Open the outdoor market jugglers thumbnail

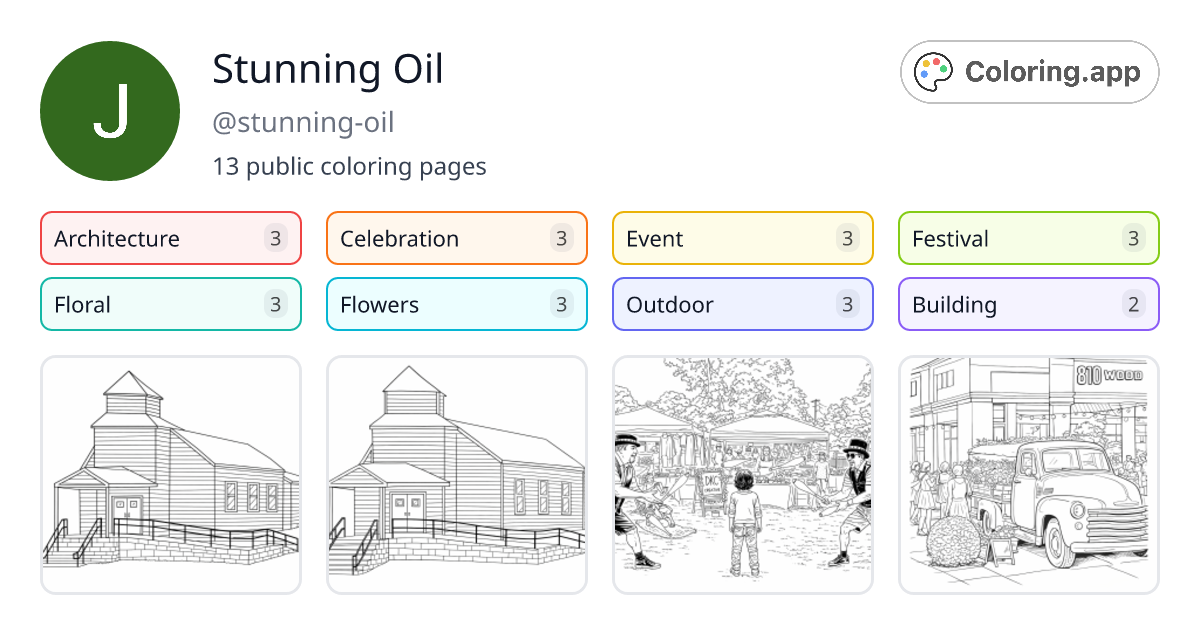pos(743,475)
